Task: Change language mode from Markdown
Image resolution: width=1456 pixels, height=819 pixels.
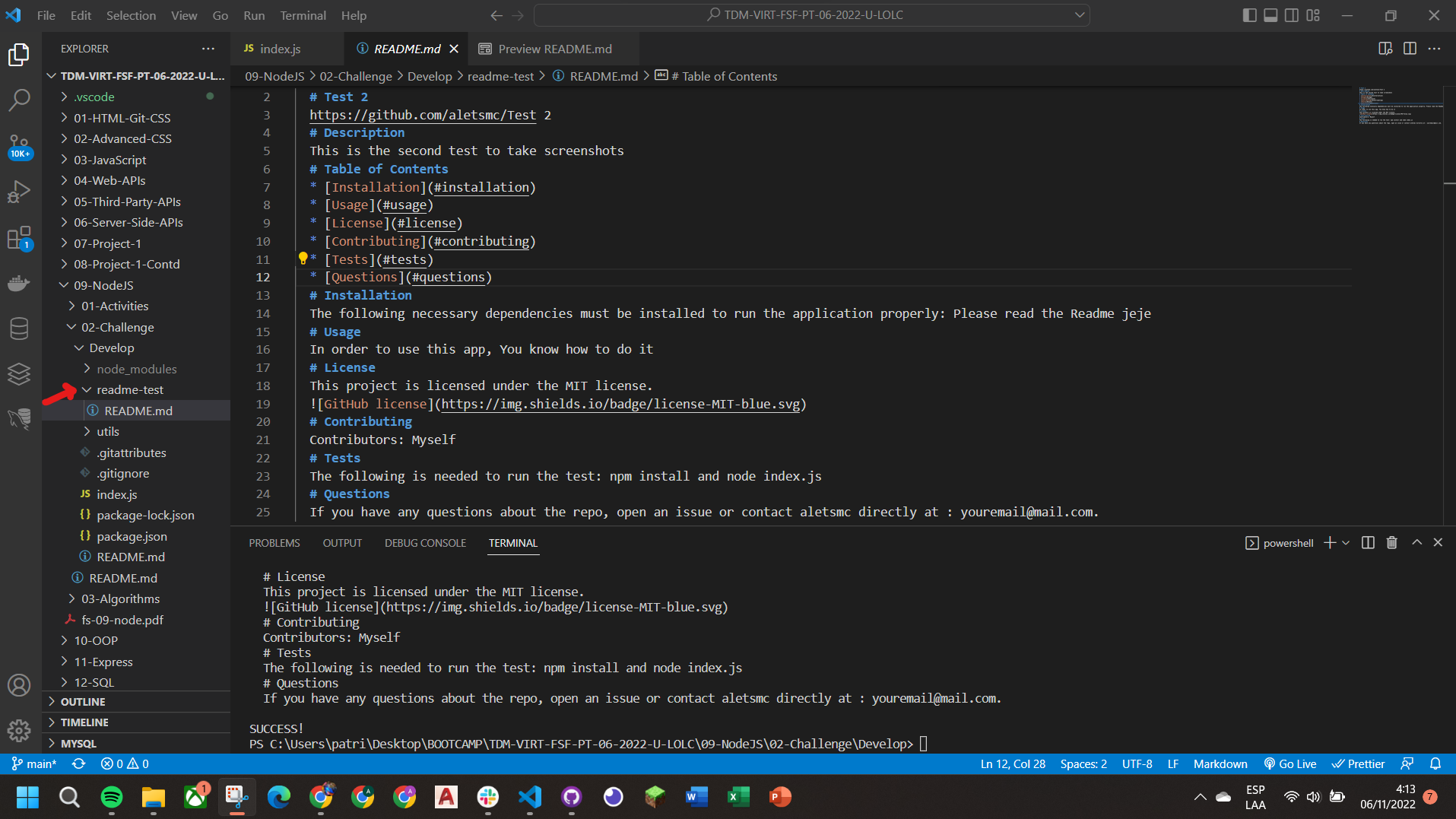Action: pyautogui.click(x=1220, y=763)
